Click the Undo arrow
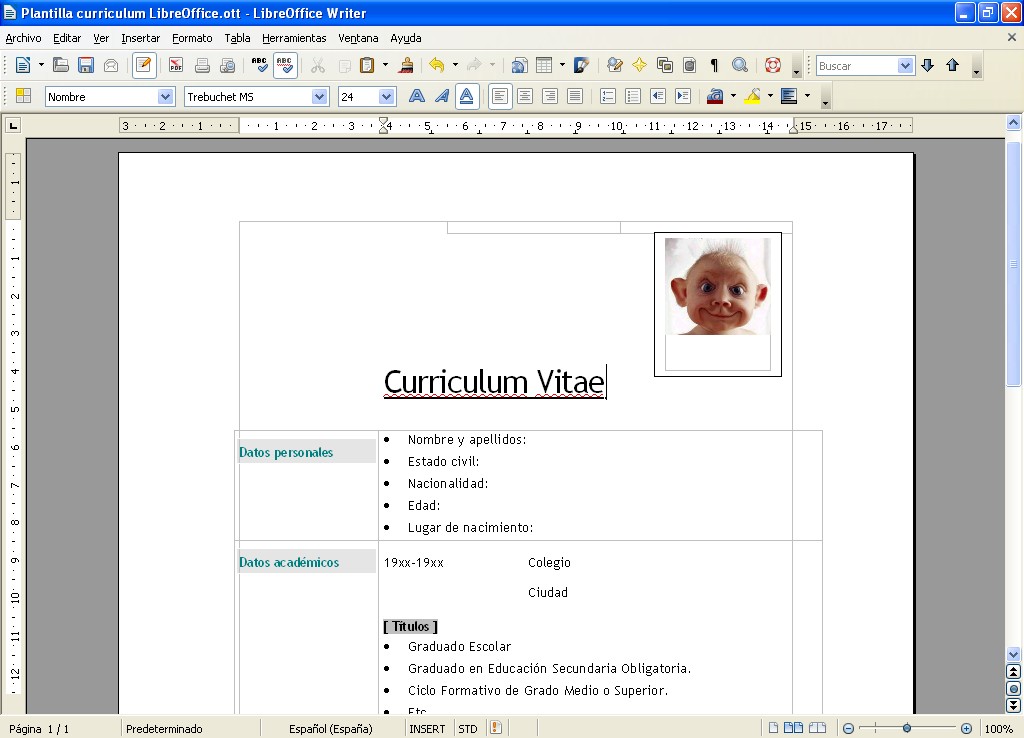 pyautogui.click(x=436, y=65)
